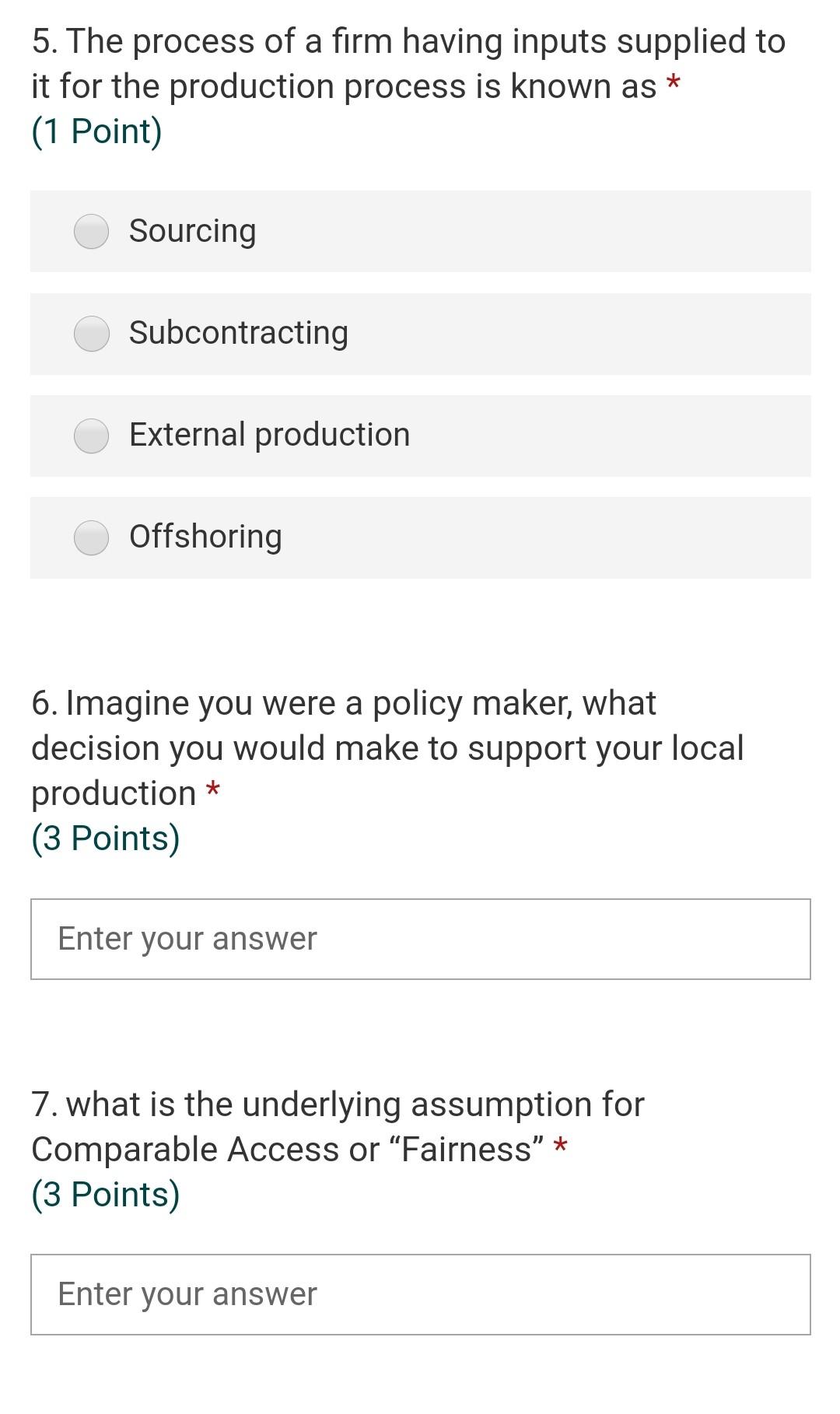Image resolution: width=840 pixels, height=1414 pixels.
Task: Select the External production option
Action: click(x=90, y=435)
